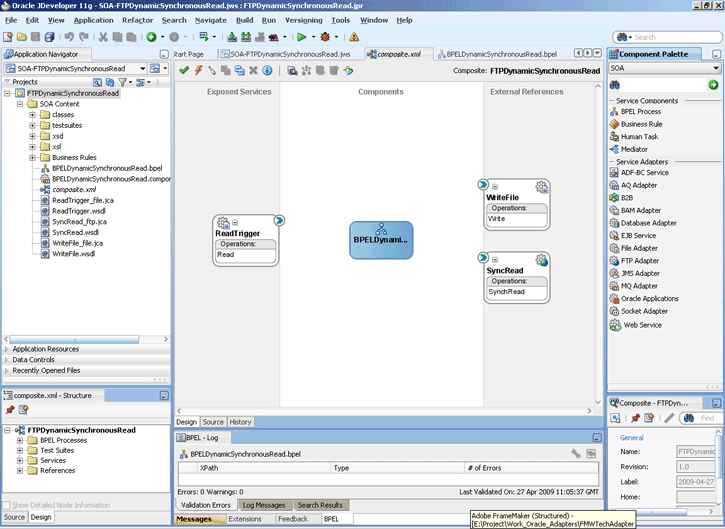Enable Show Detailed Node Information checkbox
The height and width of the screenshot is (529, 725).
point(8,505)
